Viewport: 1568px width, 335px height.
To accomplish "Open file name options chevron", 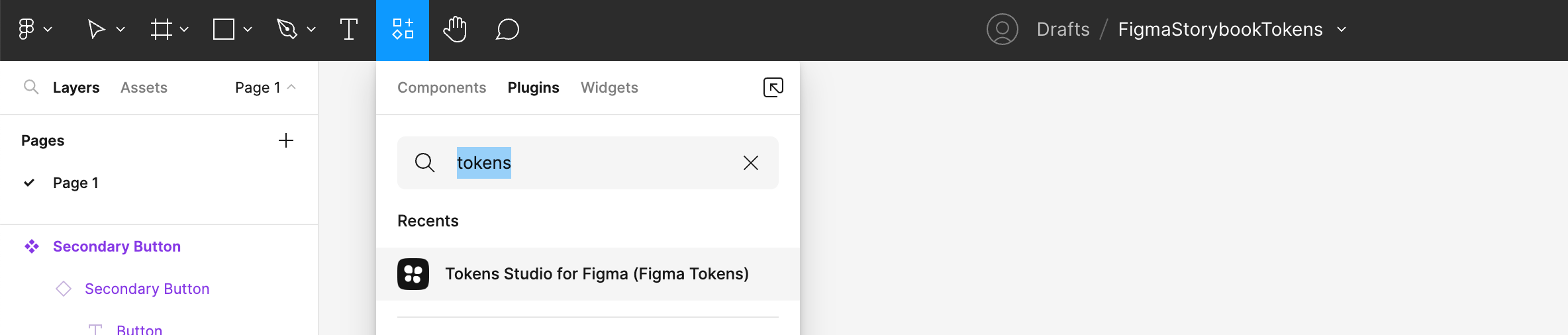I will [1342, 29].
